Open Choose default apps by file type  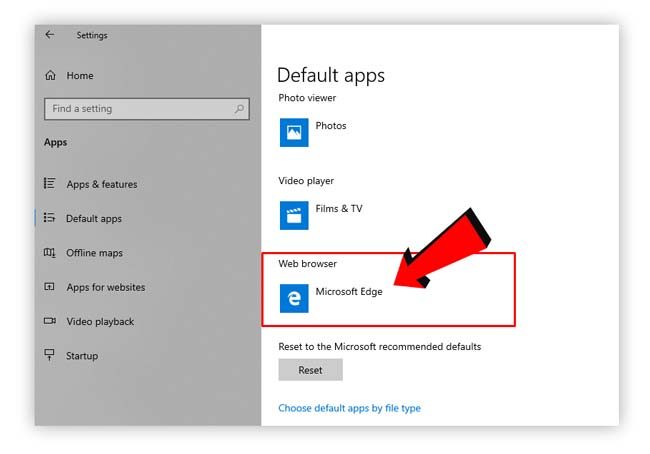[x=349, y=408]
